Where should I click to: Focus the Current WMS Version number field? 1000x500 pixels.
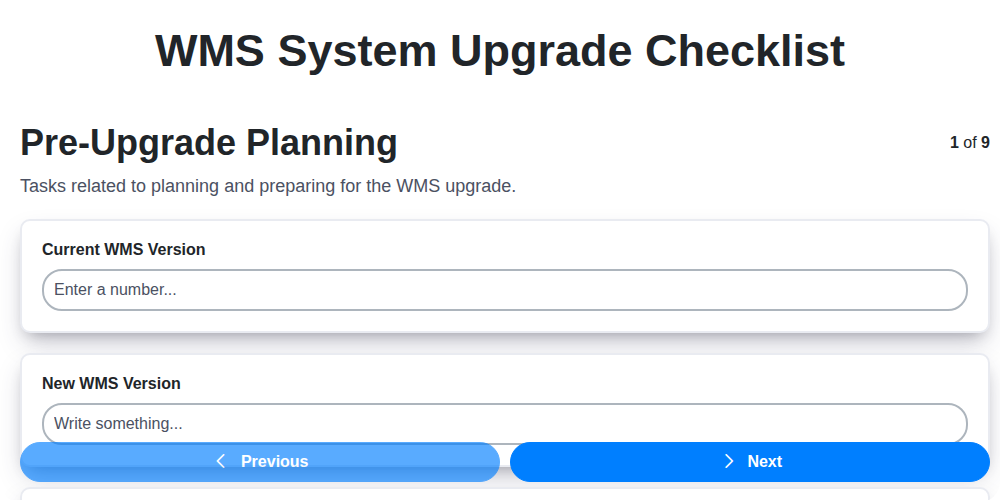click(x=504, y=290)
